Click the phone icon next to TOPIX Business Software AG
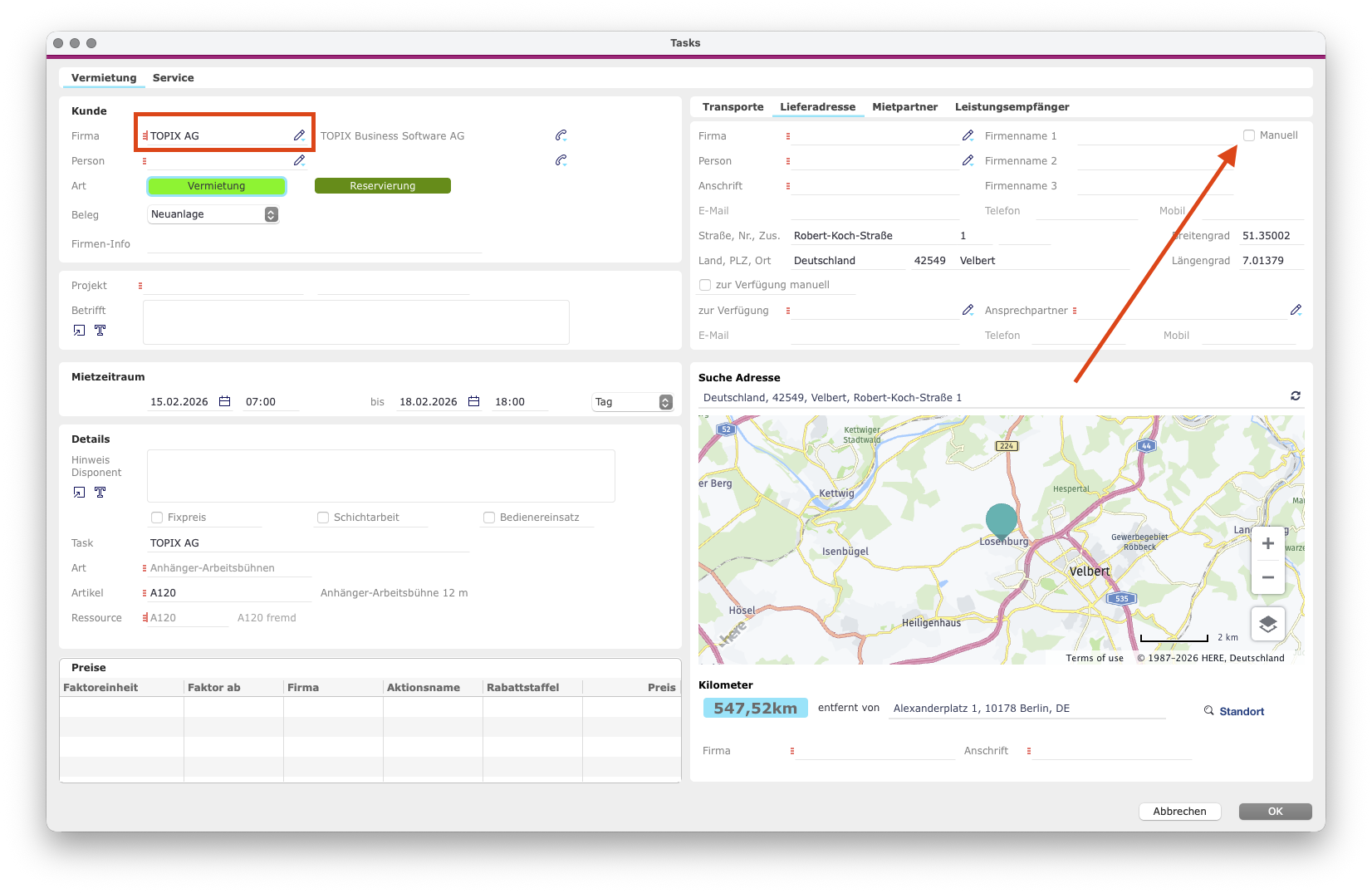Image resolution: width=1372 pixels, height=893 pixels. pyautogui.click(x=561, y=135)
